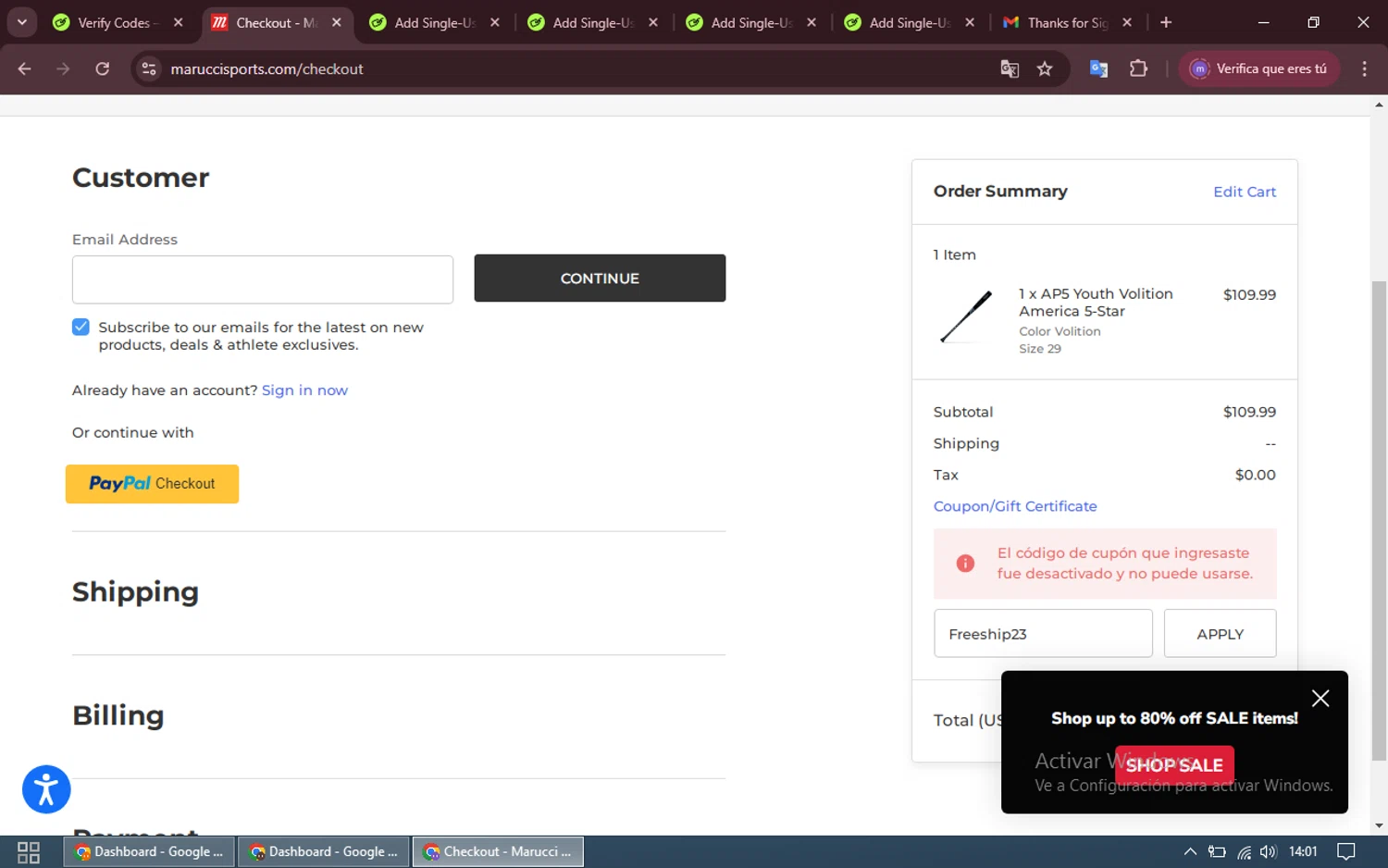Switch to Checkout - Marucci taskbar window
The width and height of the screenshot is (1388, 868).
498,852
